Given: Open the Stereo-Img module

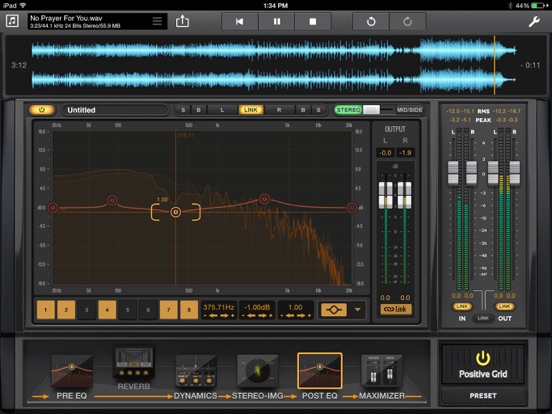Looking at the screenshot, I should (257, 371).
